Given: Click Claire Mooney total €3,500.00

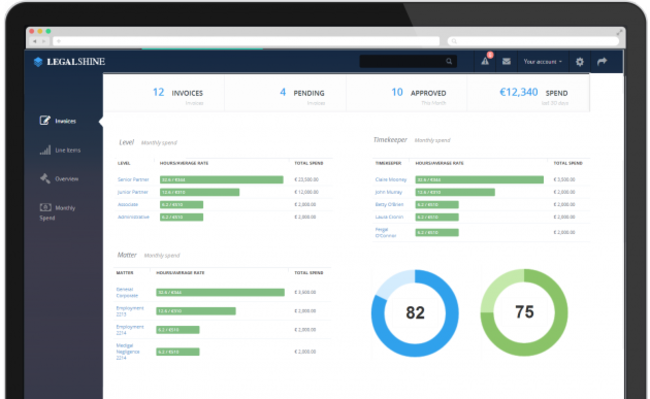Looking at the screenshot, I should coord(564,179).
